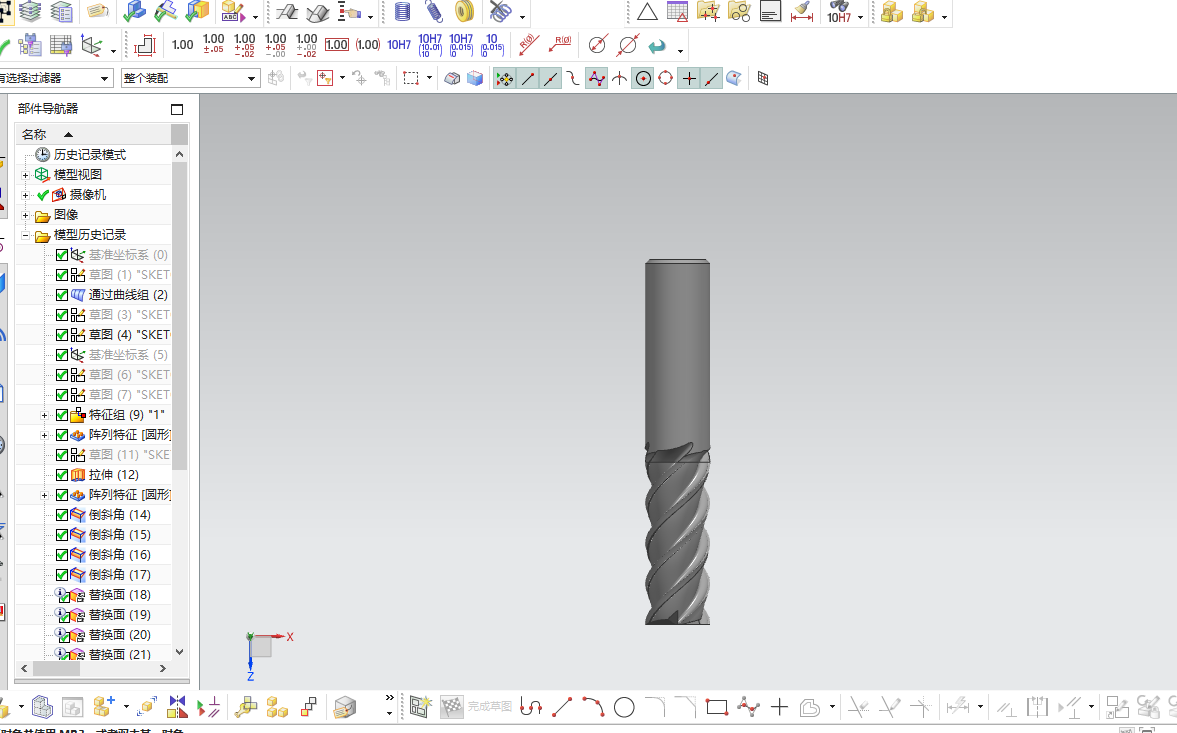This screenshot has height=733, width=1177.
Task: Click the datum coordinate system toolbar icon
Action: [x=92, y=46]
